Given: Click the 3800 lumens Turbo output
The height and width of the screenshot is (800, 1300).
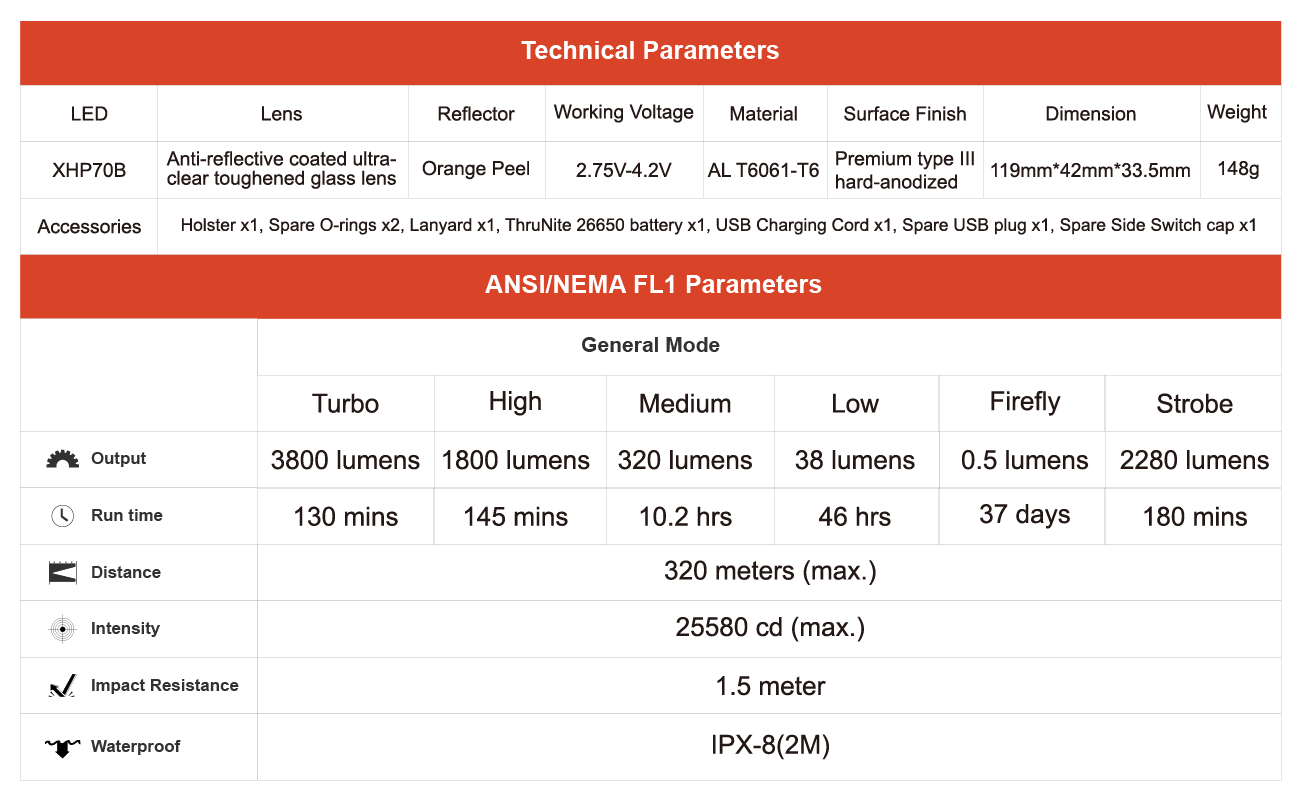Looking at the screenshot, I should [345, 461].
